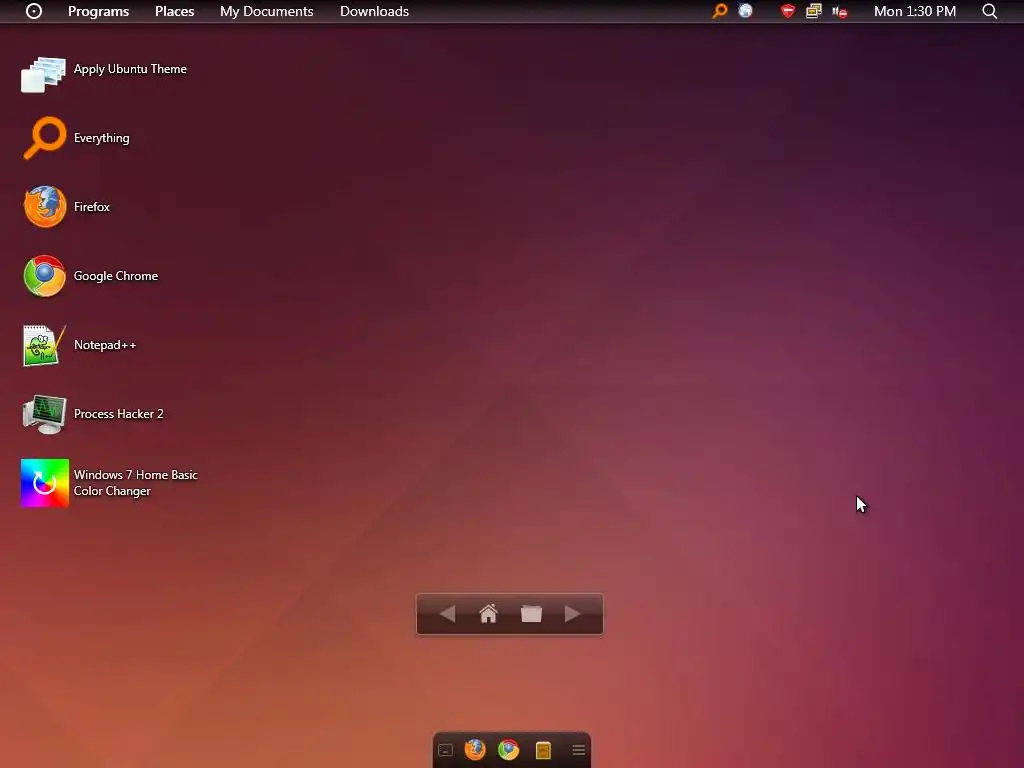Select the "Notepad++" label text
Image resolution: width=1024 pixels, height=768 pixels.
pyautogui.click(x=105, y=345)
